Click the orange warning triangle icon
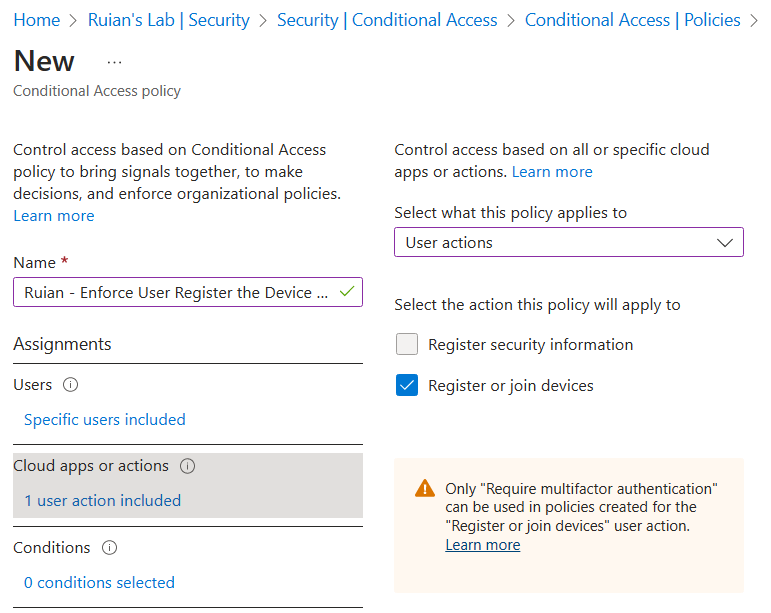This screenshot has height=613, width=771. tap(425, 489)
